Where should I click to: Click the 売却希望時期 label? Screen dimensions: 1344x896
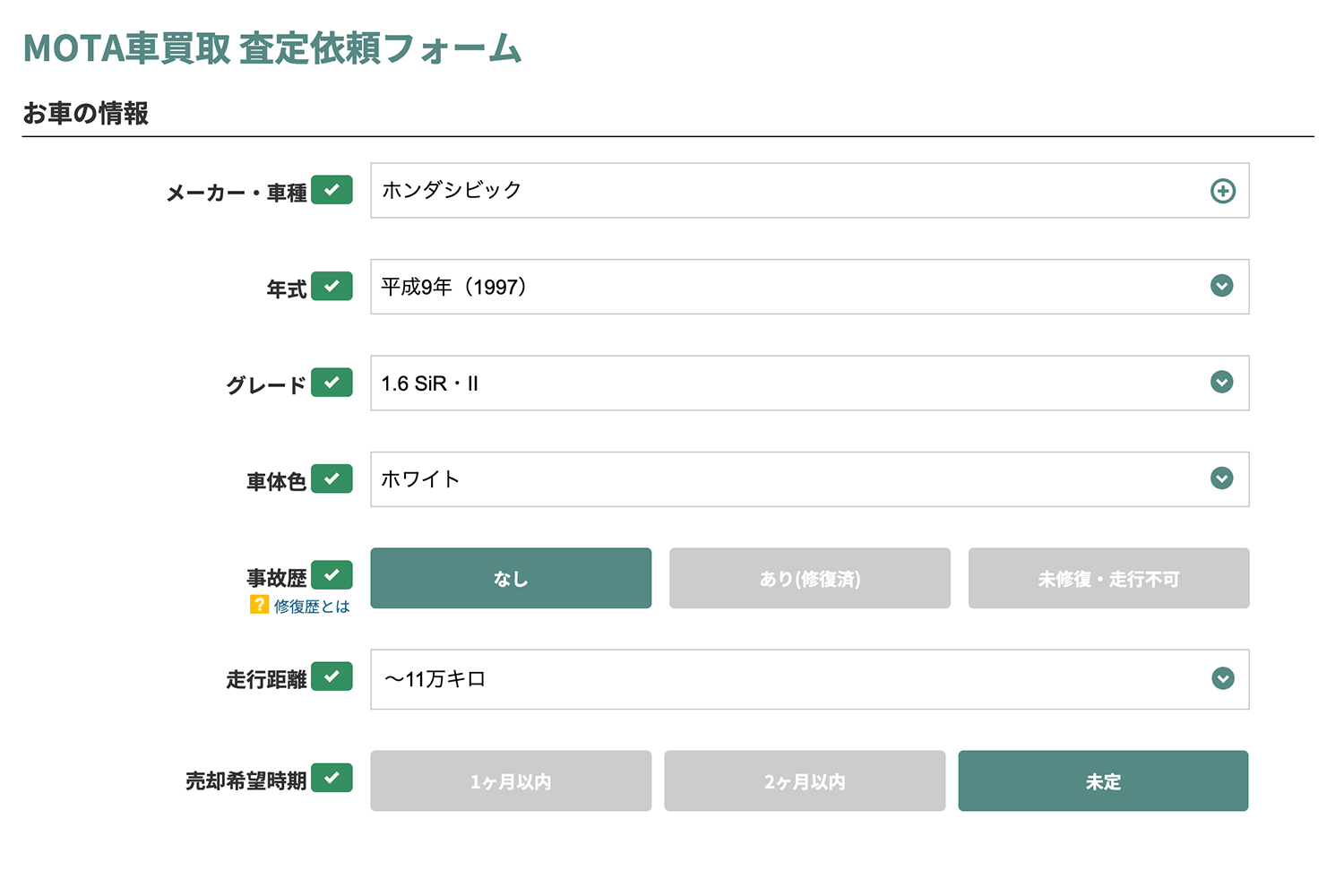point(246,781)
